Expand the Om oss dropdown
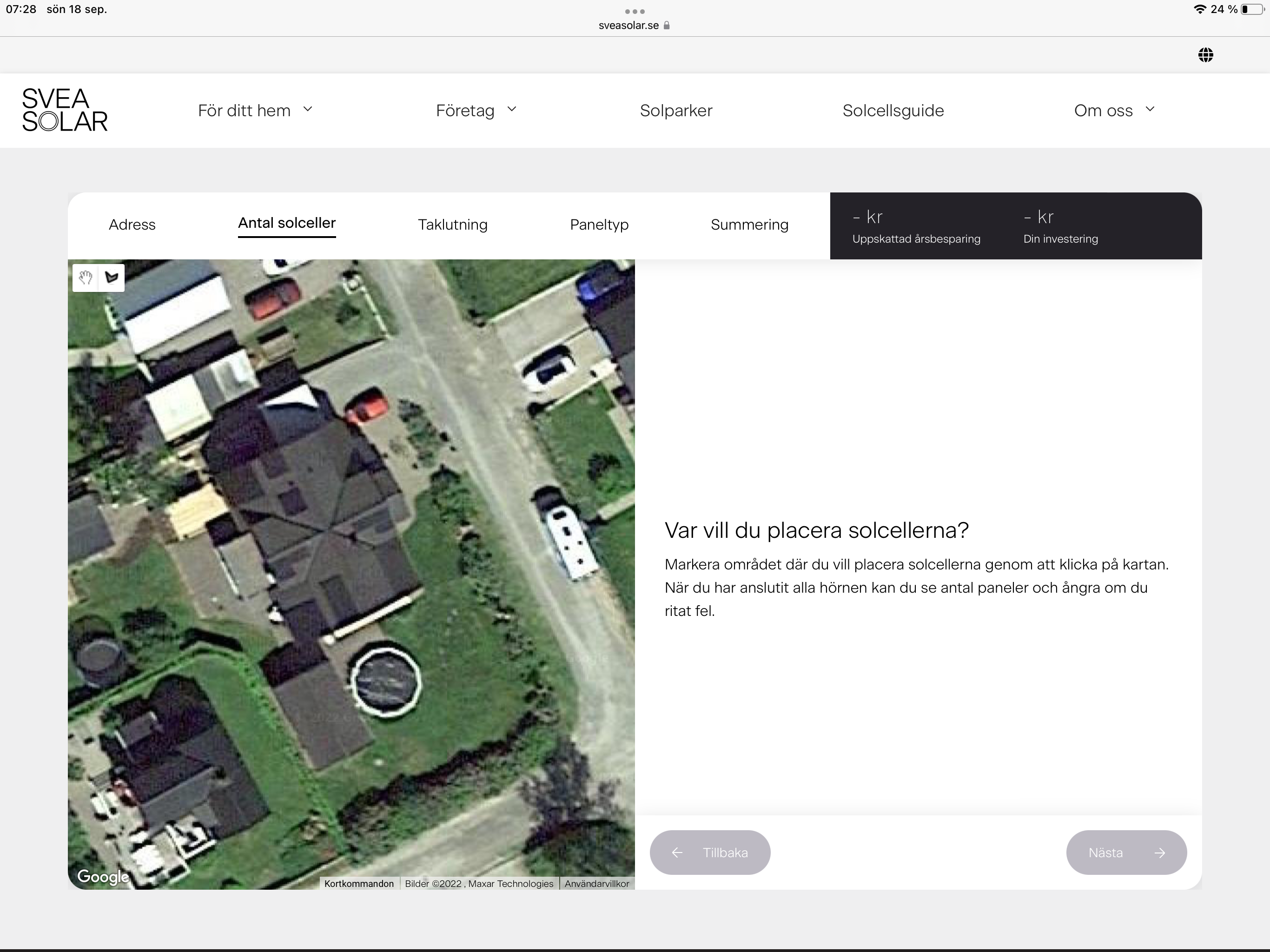 coord(1114,110)
